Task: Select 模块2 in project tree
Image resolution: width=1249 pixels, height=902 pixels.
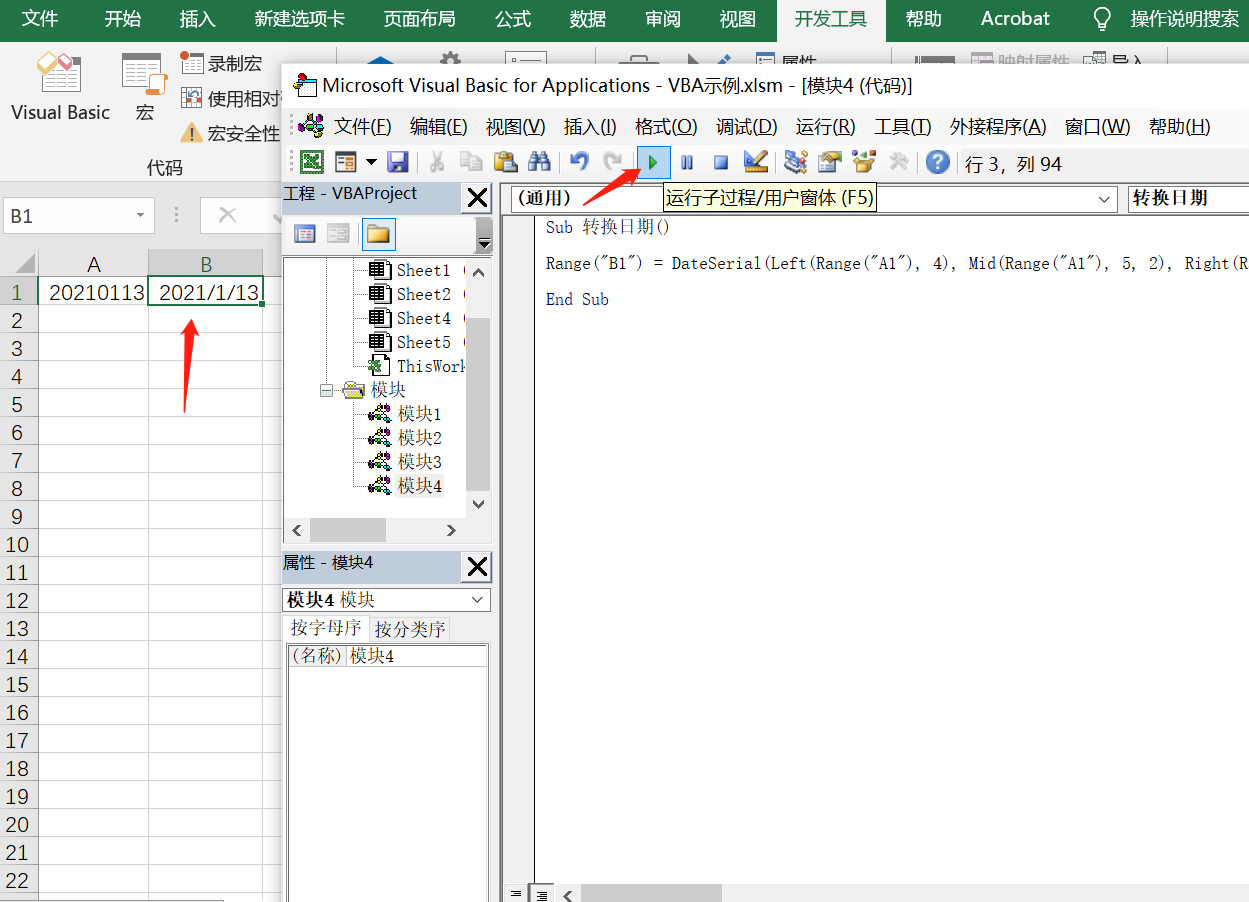Action: [x=419, y=438]
